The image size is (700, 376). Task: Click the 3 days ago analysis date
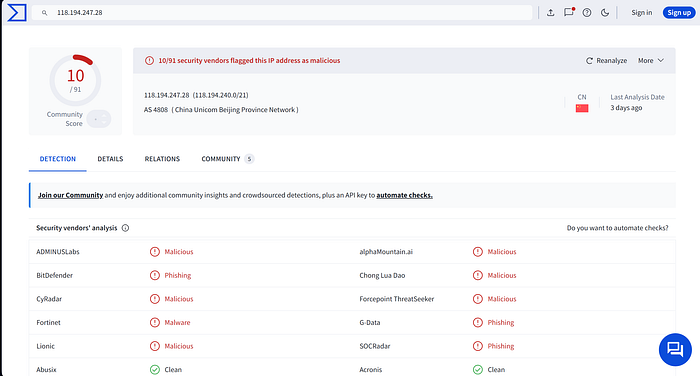[626, 108]
